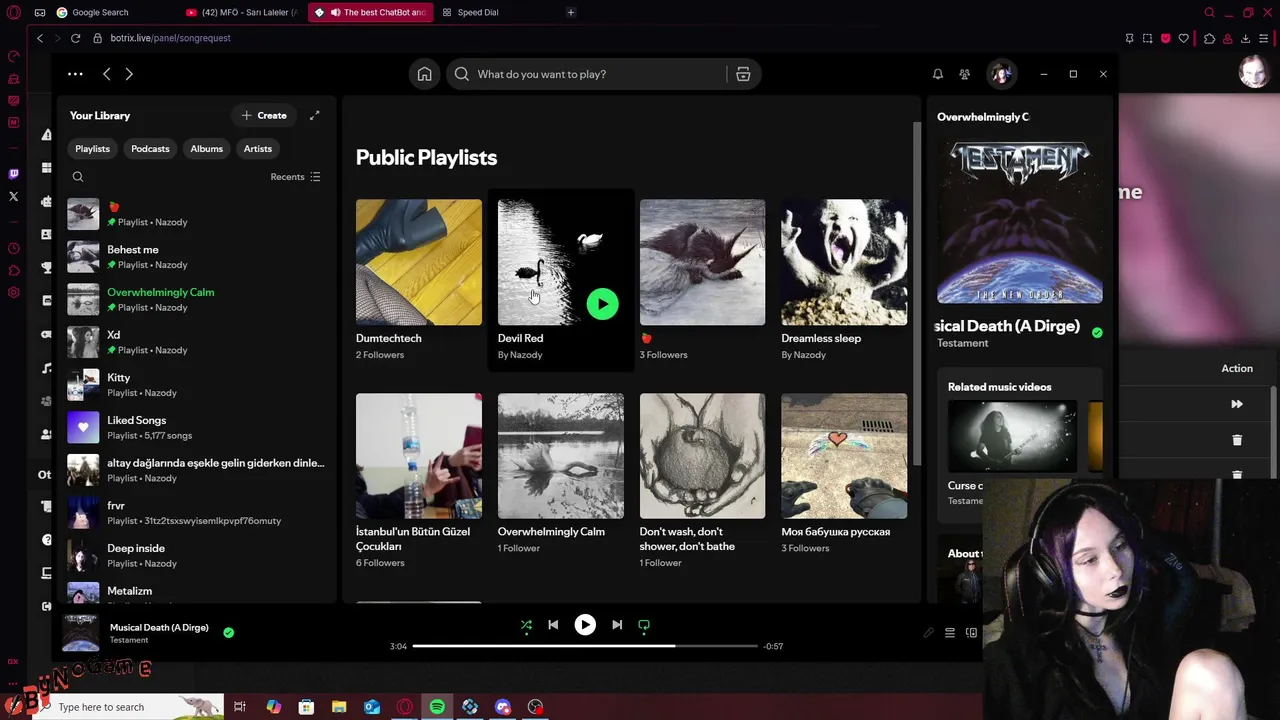Open the play queue
Viewport: 1280px width, 720px height.
coord(950,633)
